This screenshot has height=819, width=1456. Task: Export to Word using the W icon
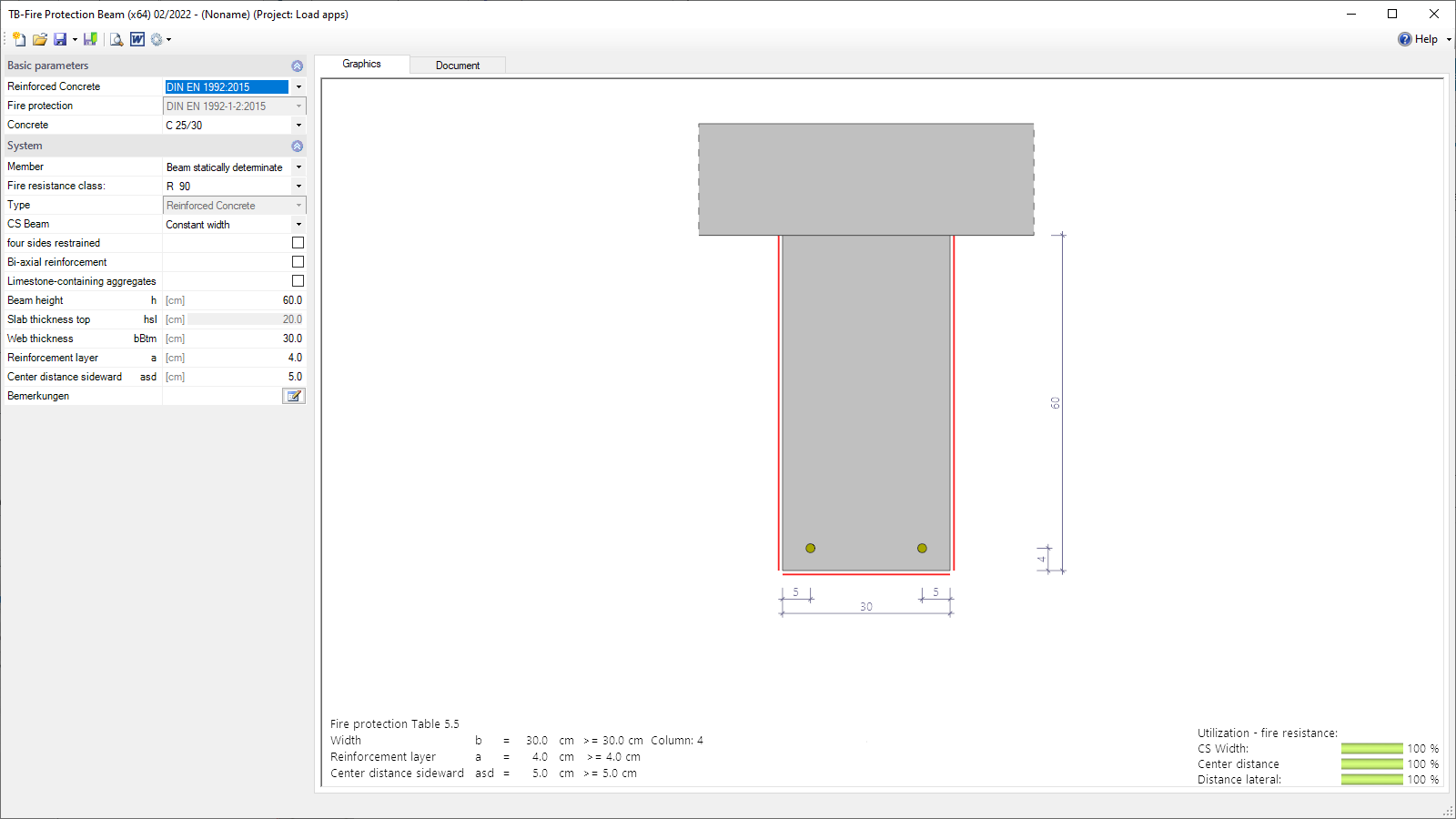137,39
